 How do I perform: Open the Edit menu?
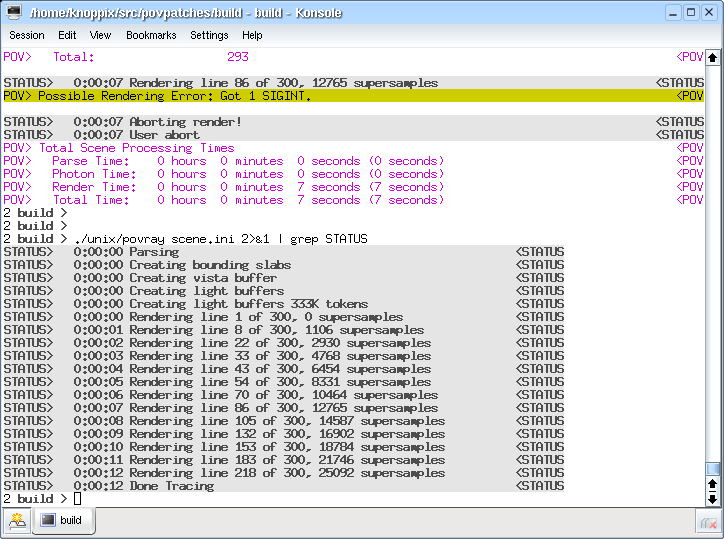click(x=67, y=35)
